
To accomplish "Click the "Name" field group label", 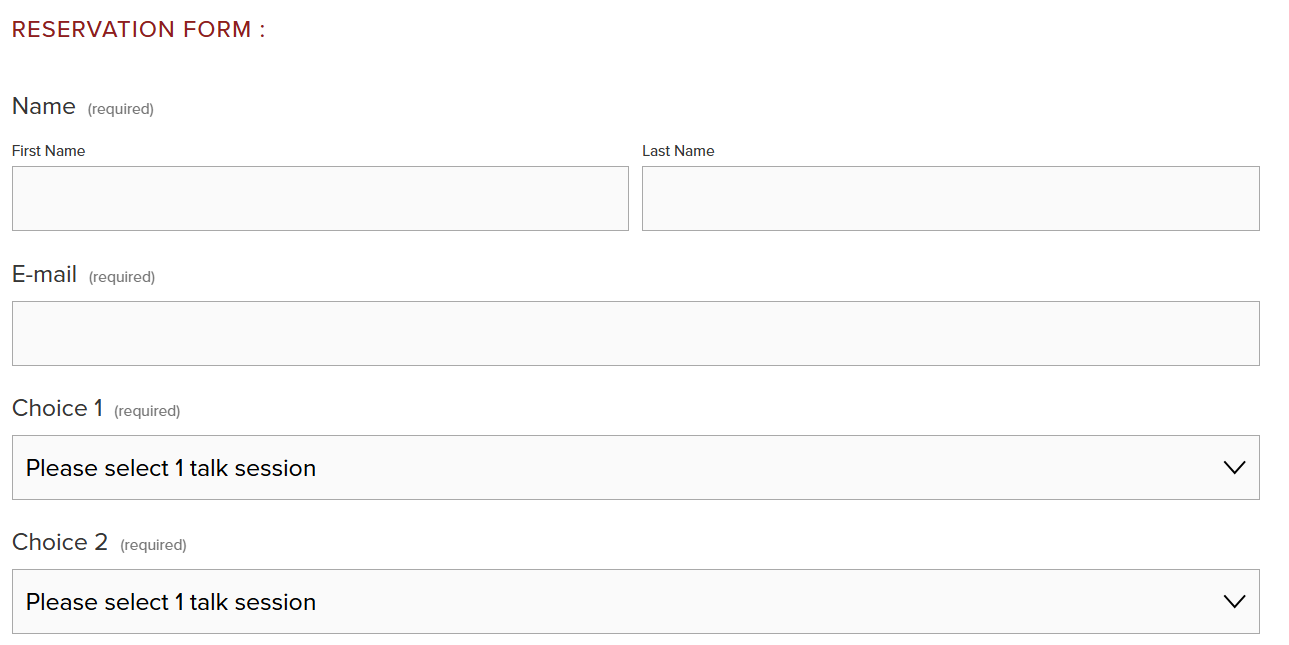I will pos(44,106).
